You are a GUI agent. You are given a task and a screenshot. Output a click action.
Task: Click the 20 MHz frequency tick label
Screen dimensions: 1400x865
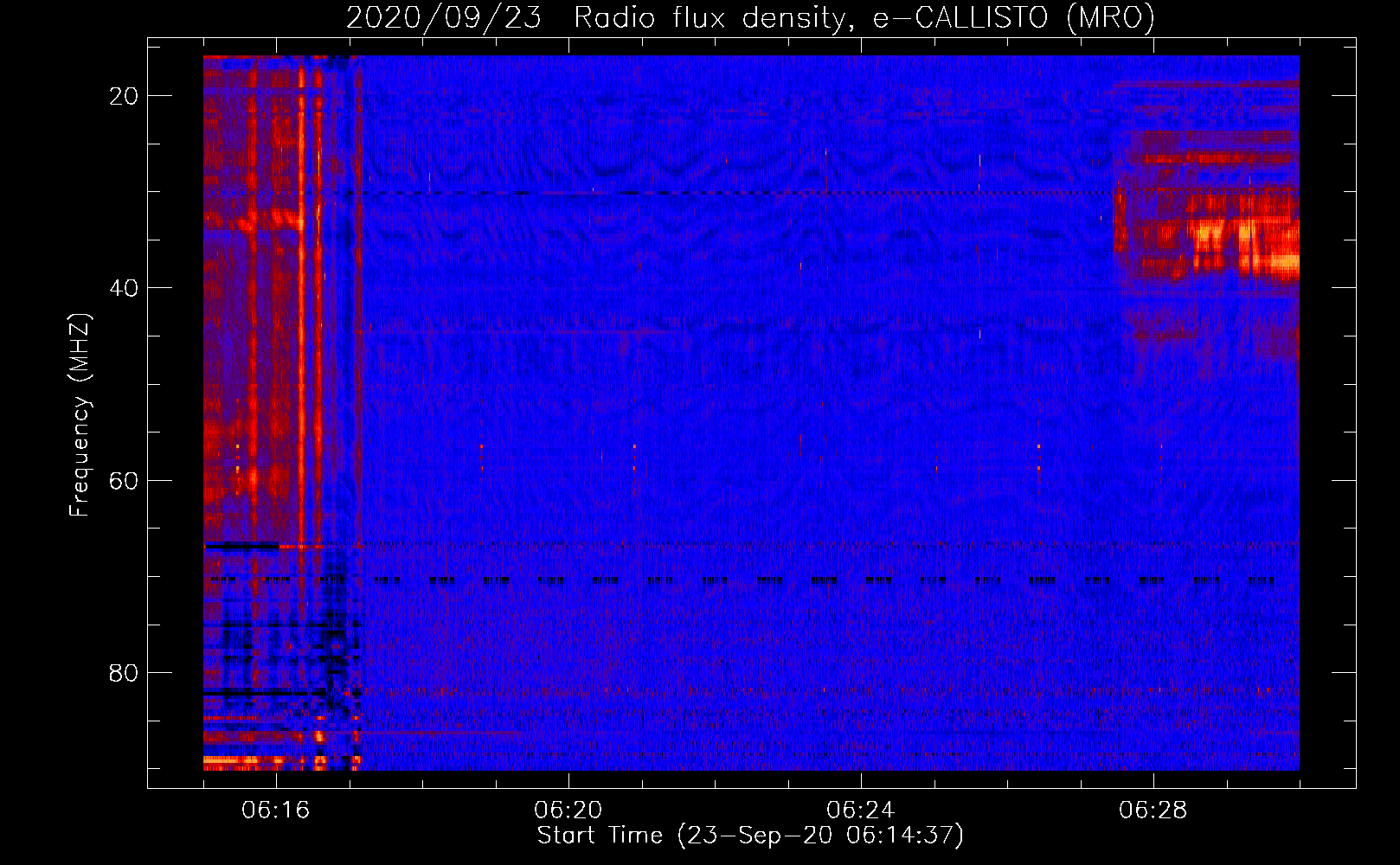(124, 96)
